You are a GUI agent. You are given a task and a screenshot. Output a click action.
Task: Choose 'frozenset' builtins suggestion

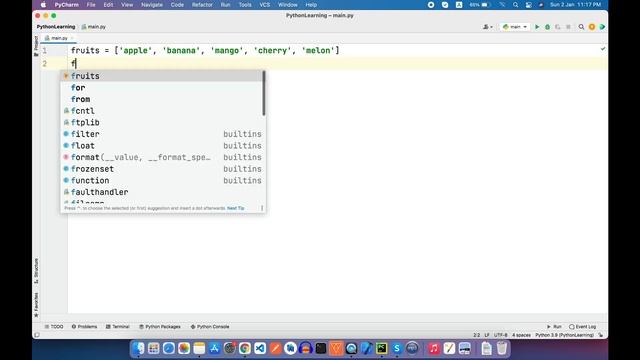161,169
